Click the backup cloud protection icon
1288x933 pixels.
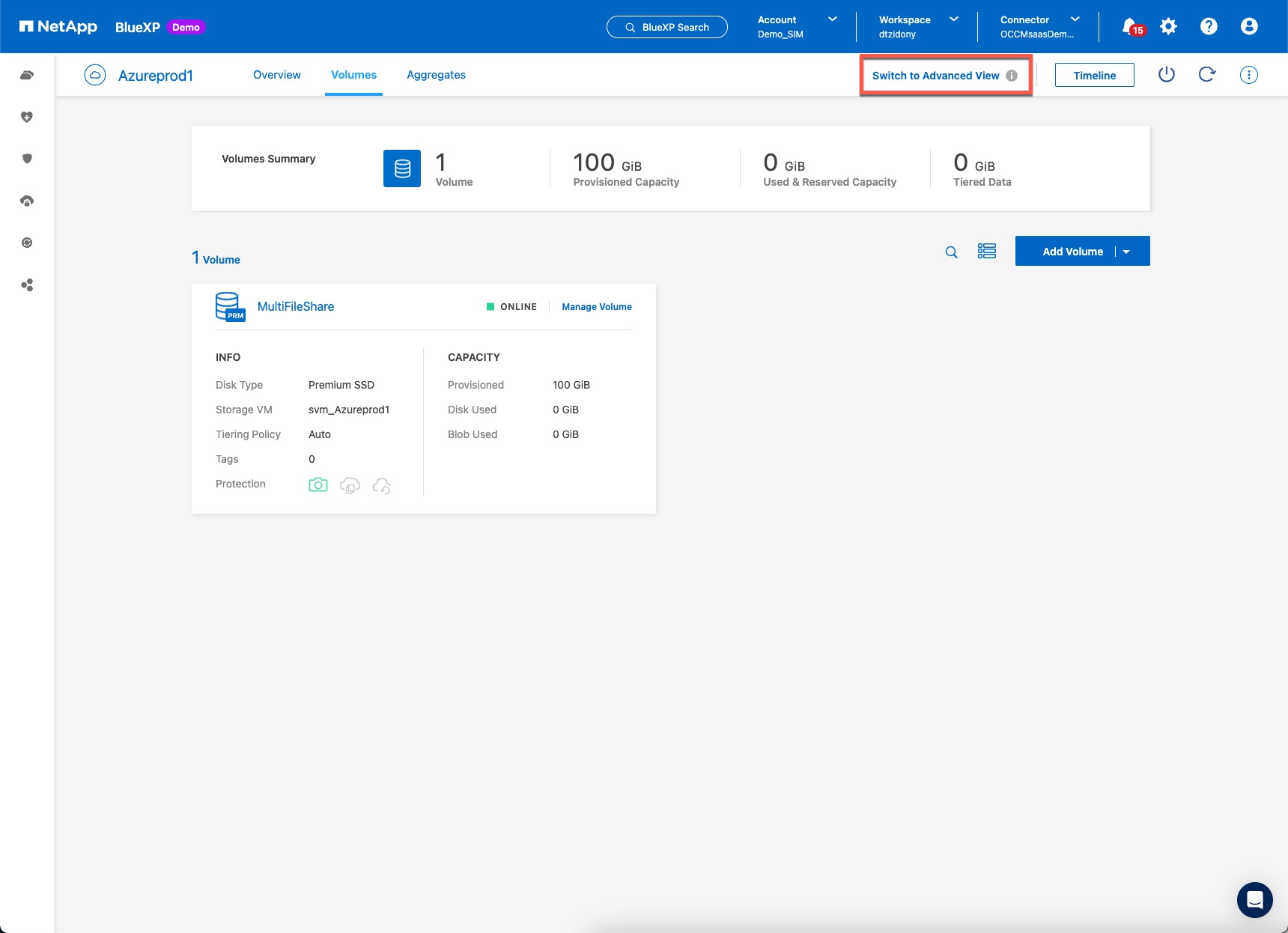click(382, 486)
